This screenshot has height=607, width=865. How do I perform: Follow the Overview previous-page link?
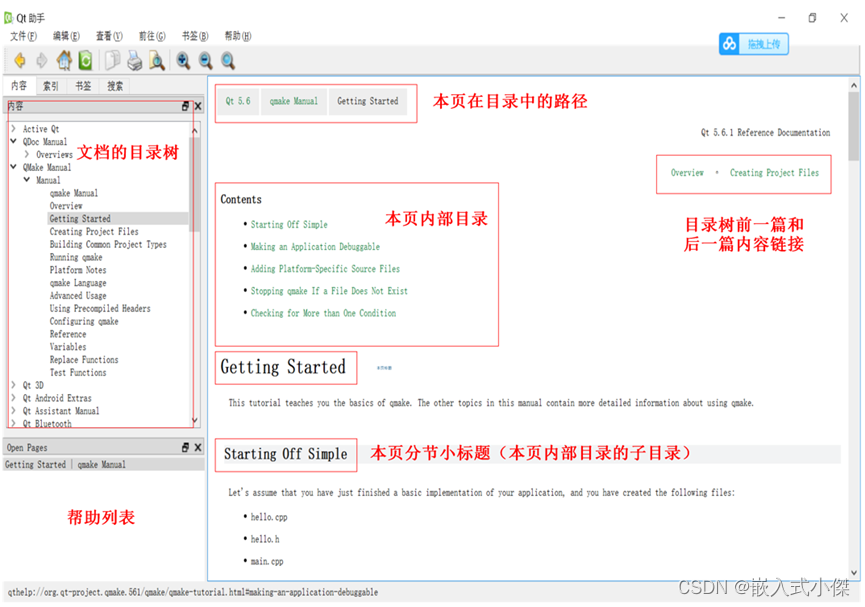coord(687,173)
